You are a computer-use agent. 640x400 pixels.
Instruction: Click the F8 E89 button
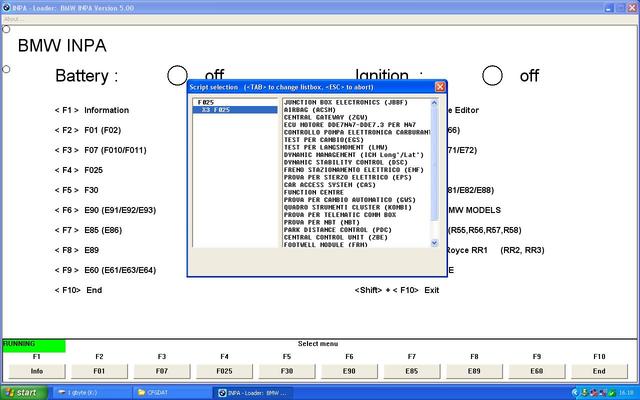pos(474,371)
